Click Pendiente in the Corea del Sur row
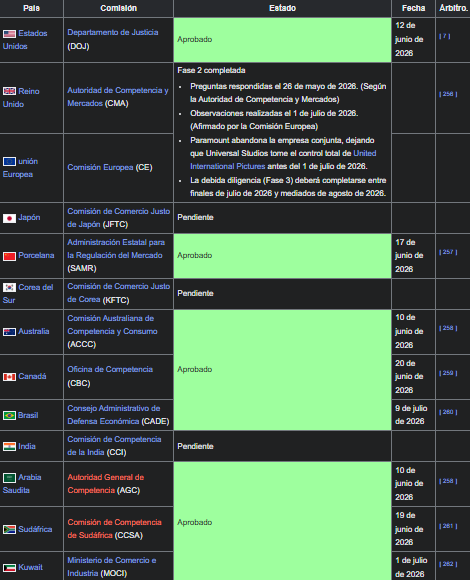This screenshot has width=470, height=580. tap(195, 293)
